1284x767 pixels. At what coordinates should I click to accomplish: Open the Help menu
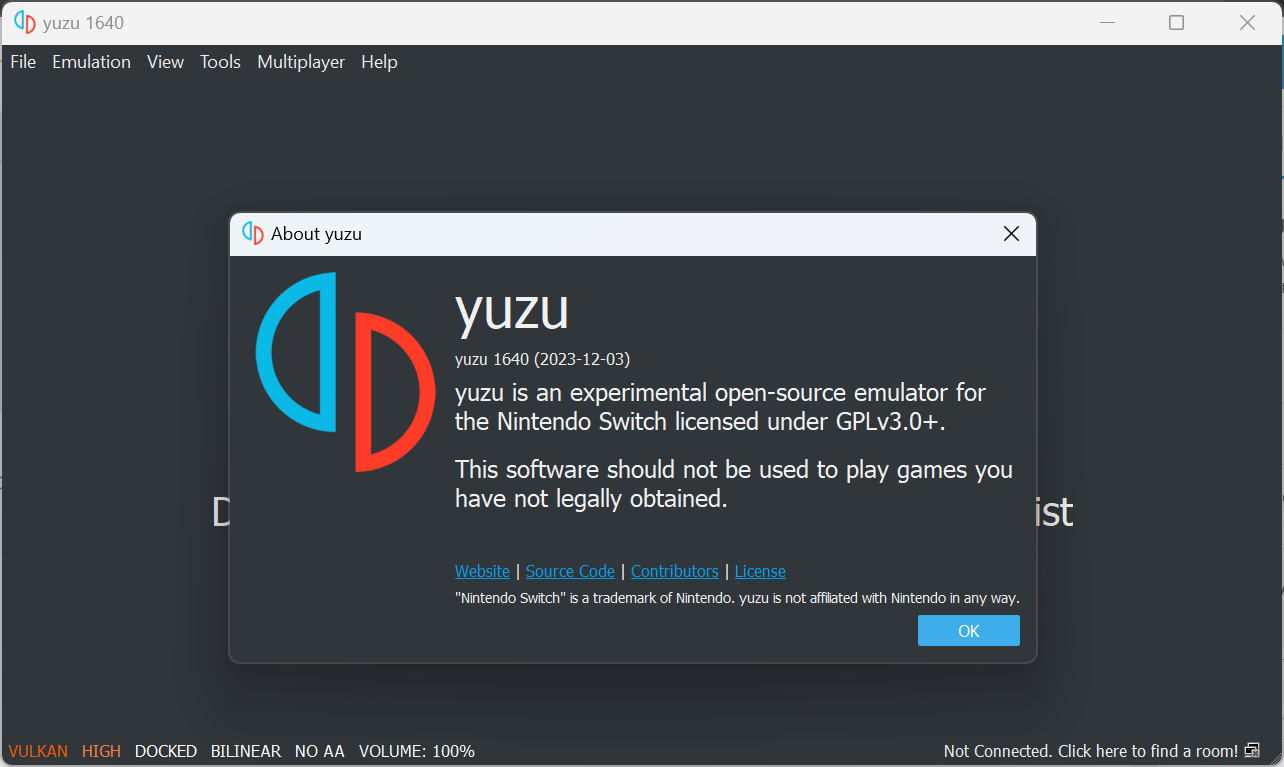pyautogui.click(x=379, y=62)
